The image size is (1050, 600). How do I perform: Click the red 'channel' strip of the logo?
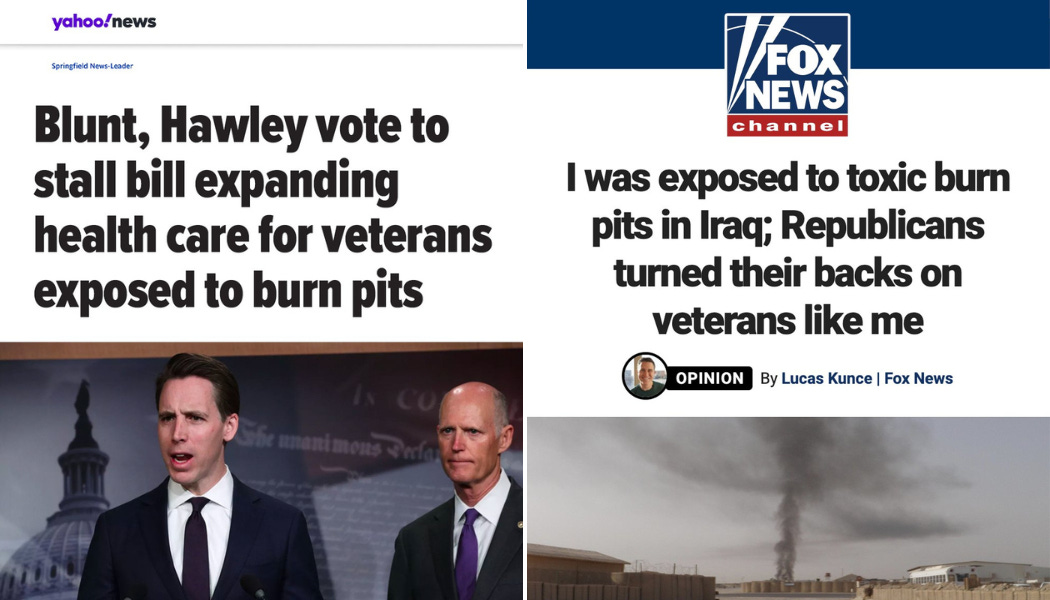(787, 126)
